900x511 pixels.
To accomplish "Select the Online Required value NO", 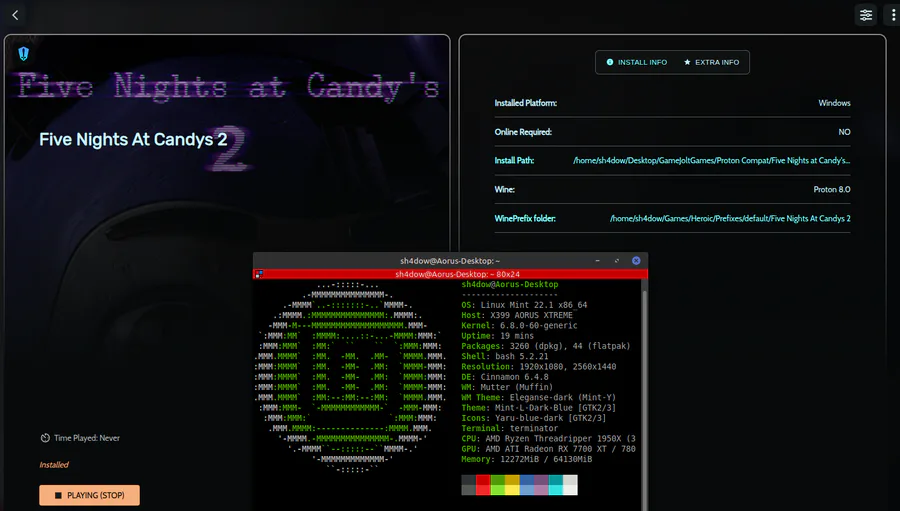I will (x=844, y=132).
